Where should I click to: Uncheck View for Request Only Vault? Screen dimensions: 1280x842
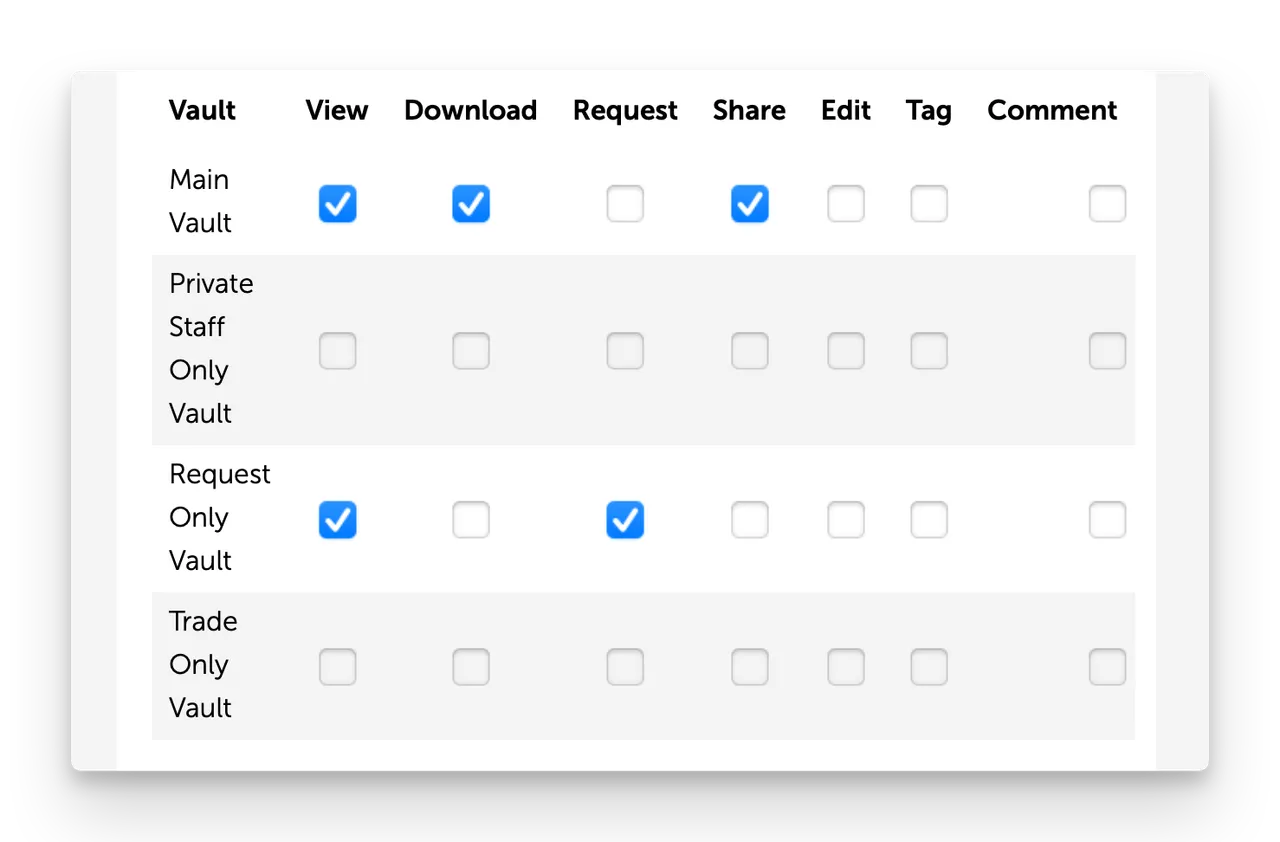(x=337, y=520)
